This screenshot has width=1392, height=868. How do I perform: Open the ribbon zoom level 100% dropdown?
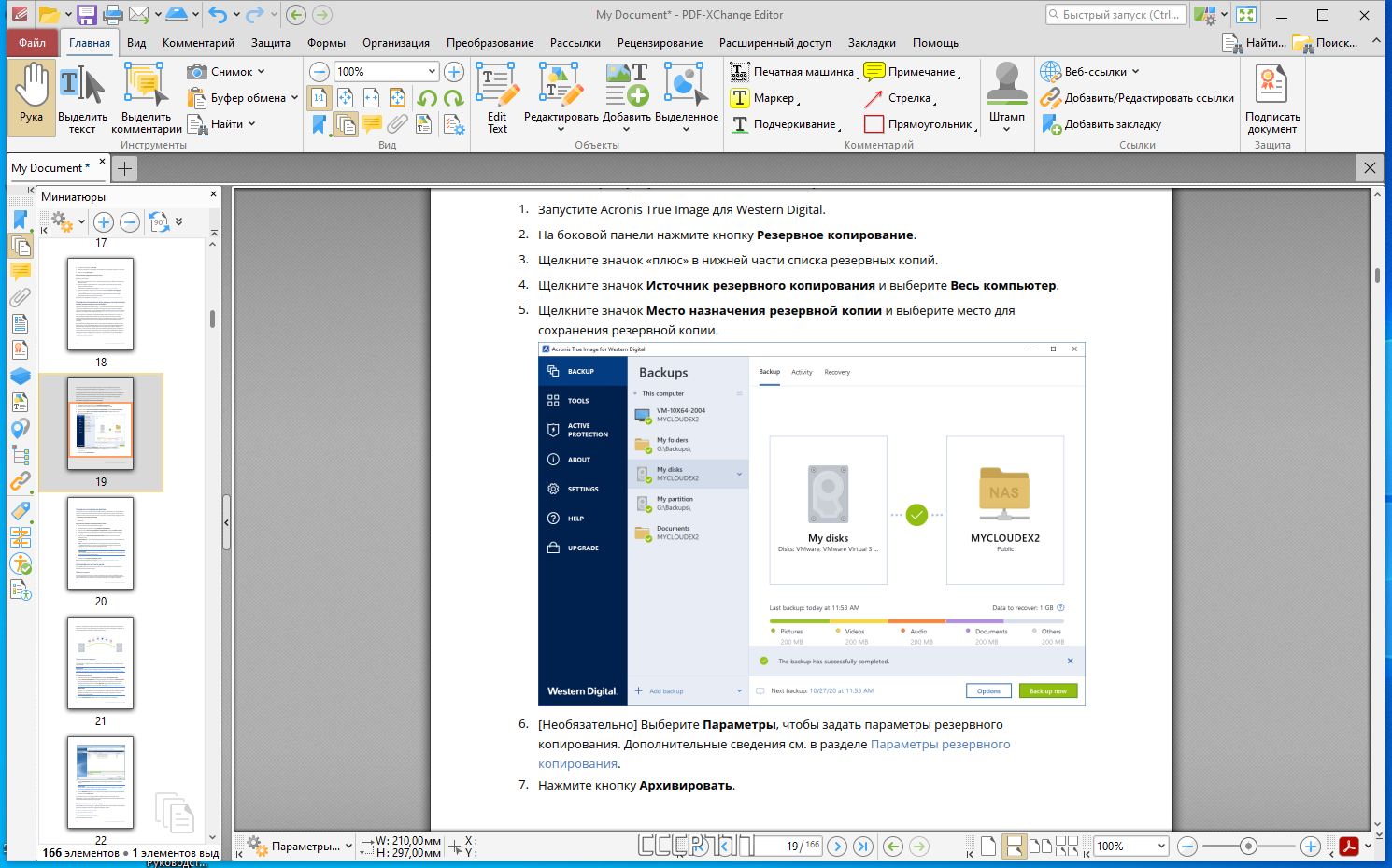pos(432,72)
